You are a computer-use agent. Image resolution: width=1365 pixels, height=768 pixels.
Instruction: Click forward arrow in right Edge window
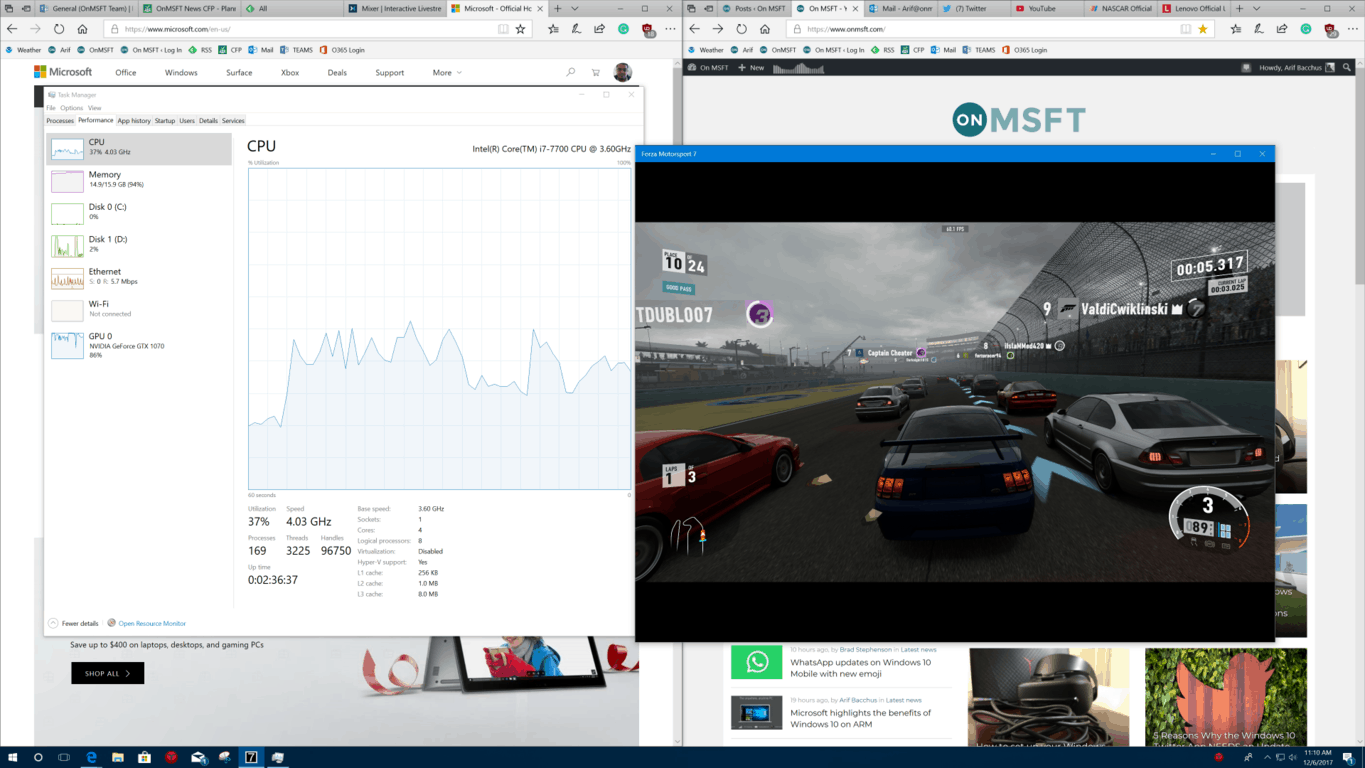[x=718, y=29]
